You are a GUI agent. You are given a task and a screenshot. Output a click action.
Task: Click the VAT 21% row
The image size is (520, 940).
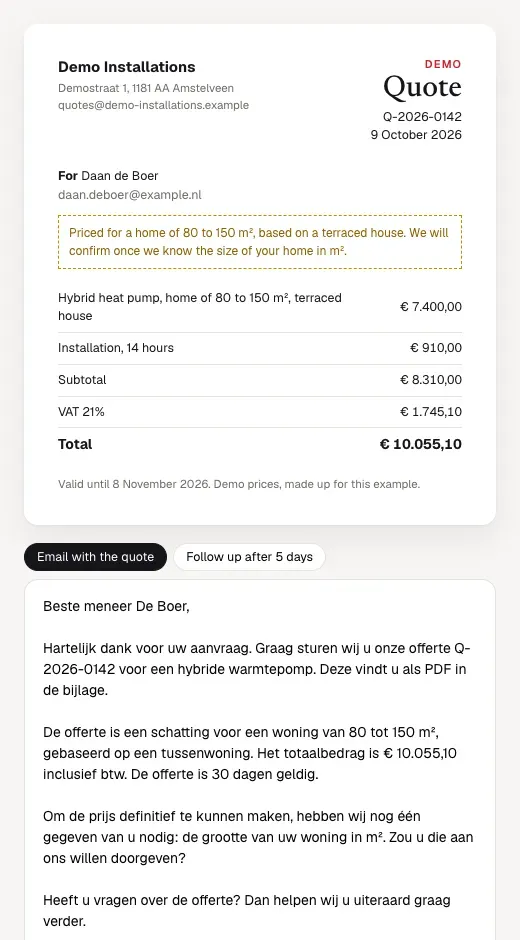pyautogui.click(x=260, y=412)
